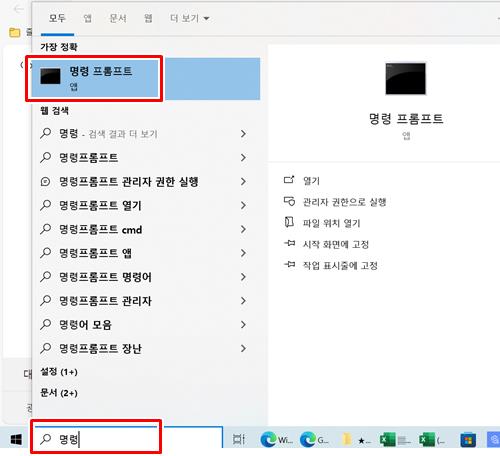Open the Windows Start button
500x456 pixels.
tap(16, 439)
